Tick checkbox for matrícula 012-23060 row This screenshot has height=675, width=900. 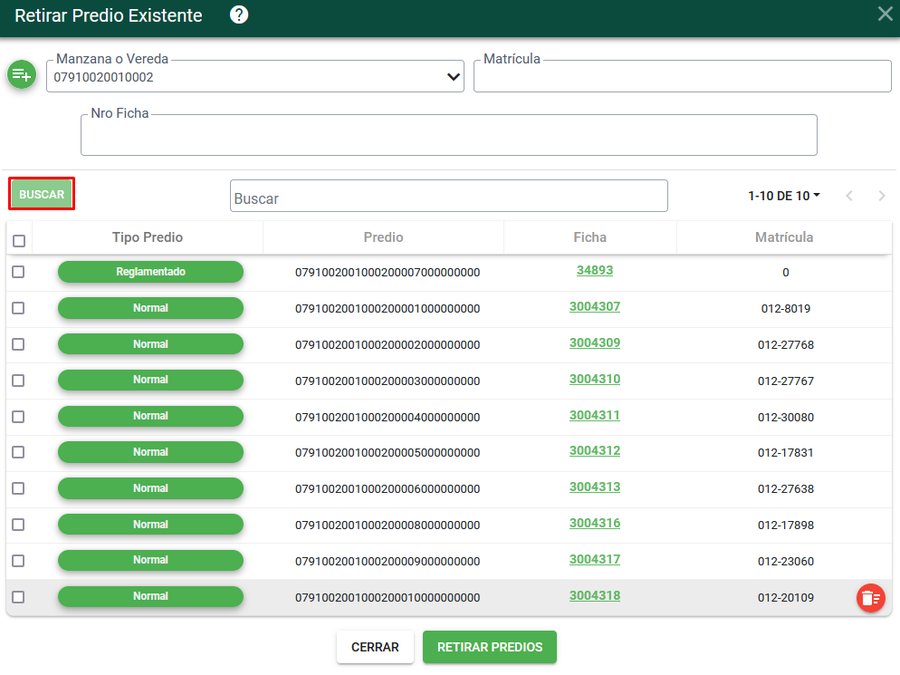[18, 561]
